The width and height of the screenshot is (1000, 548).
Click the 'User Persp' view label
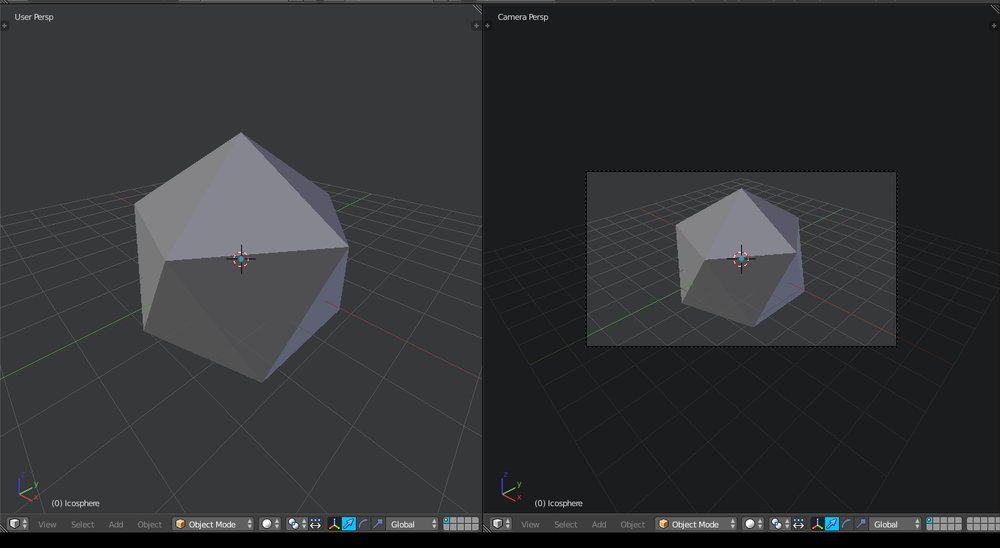tap(34, 17)
